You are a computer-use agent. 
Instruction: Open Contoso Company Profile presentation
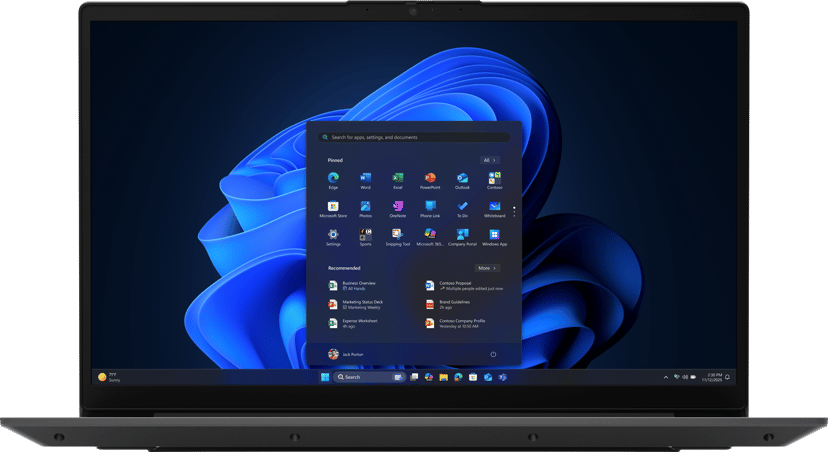[457, 323]
